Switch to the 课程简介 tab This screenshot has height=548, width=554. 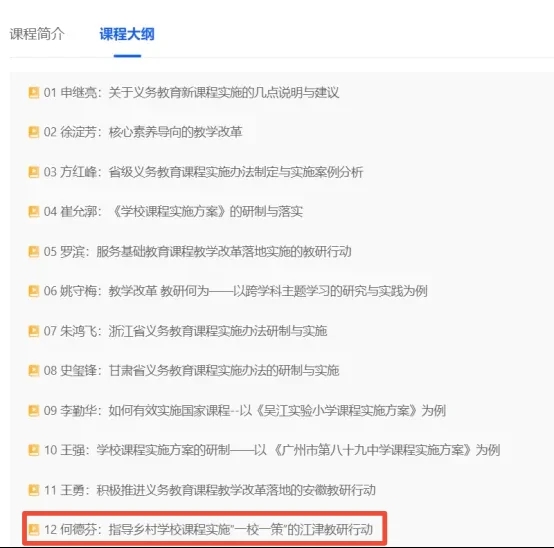[37, 34]
